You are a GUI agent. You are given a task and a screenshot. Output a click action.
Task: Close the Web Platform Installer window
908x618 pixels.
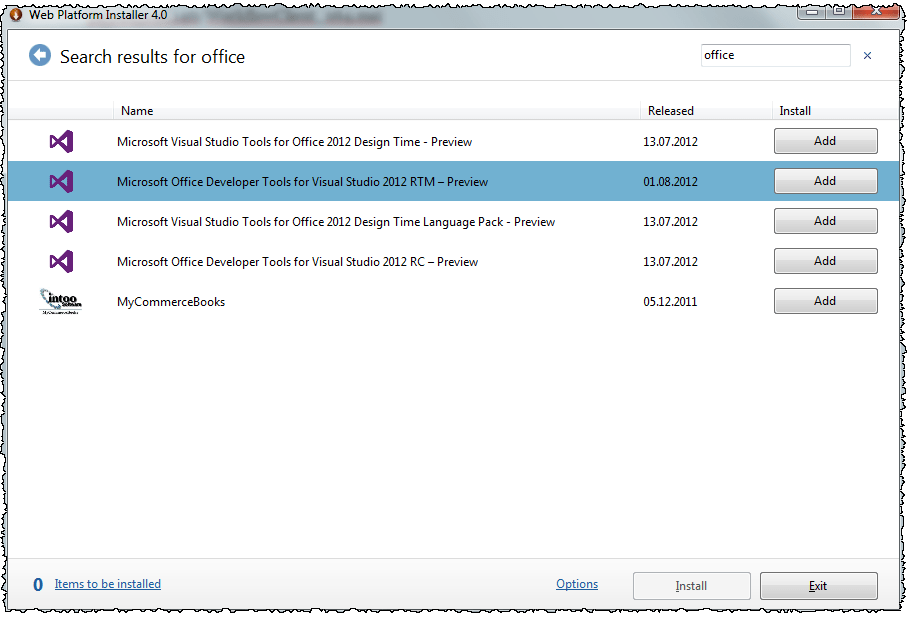coord(876,12)
